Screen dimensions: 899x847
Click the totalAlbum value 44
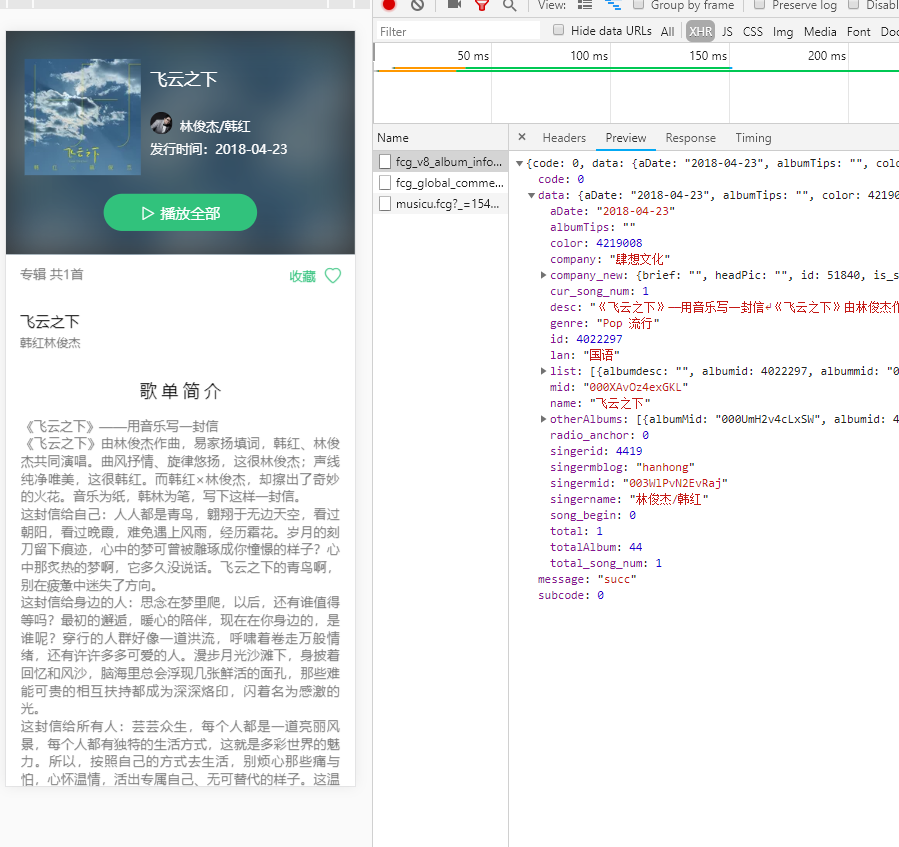[x=635, y=547]
